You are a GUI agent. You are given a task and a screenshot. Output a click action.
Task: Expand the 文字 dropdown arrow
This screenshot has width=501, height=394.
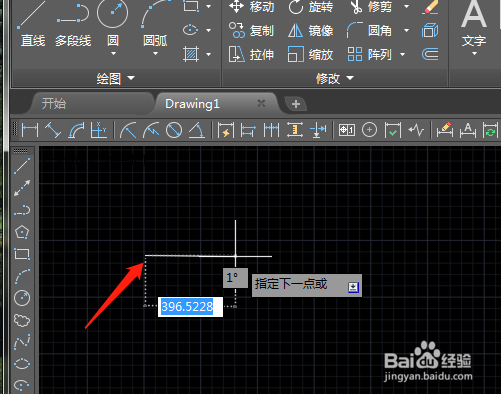pos(474,53)
